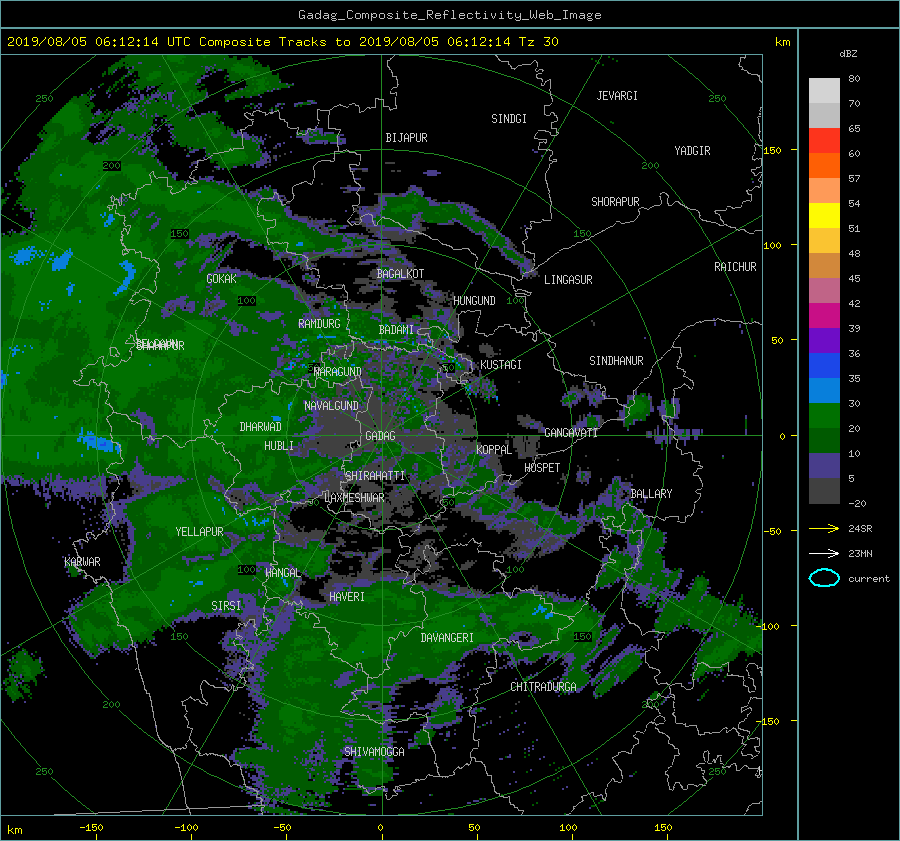Click the SHIRAHATTI city label
Screen dimensions: 900x841
pos(375,476)
